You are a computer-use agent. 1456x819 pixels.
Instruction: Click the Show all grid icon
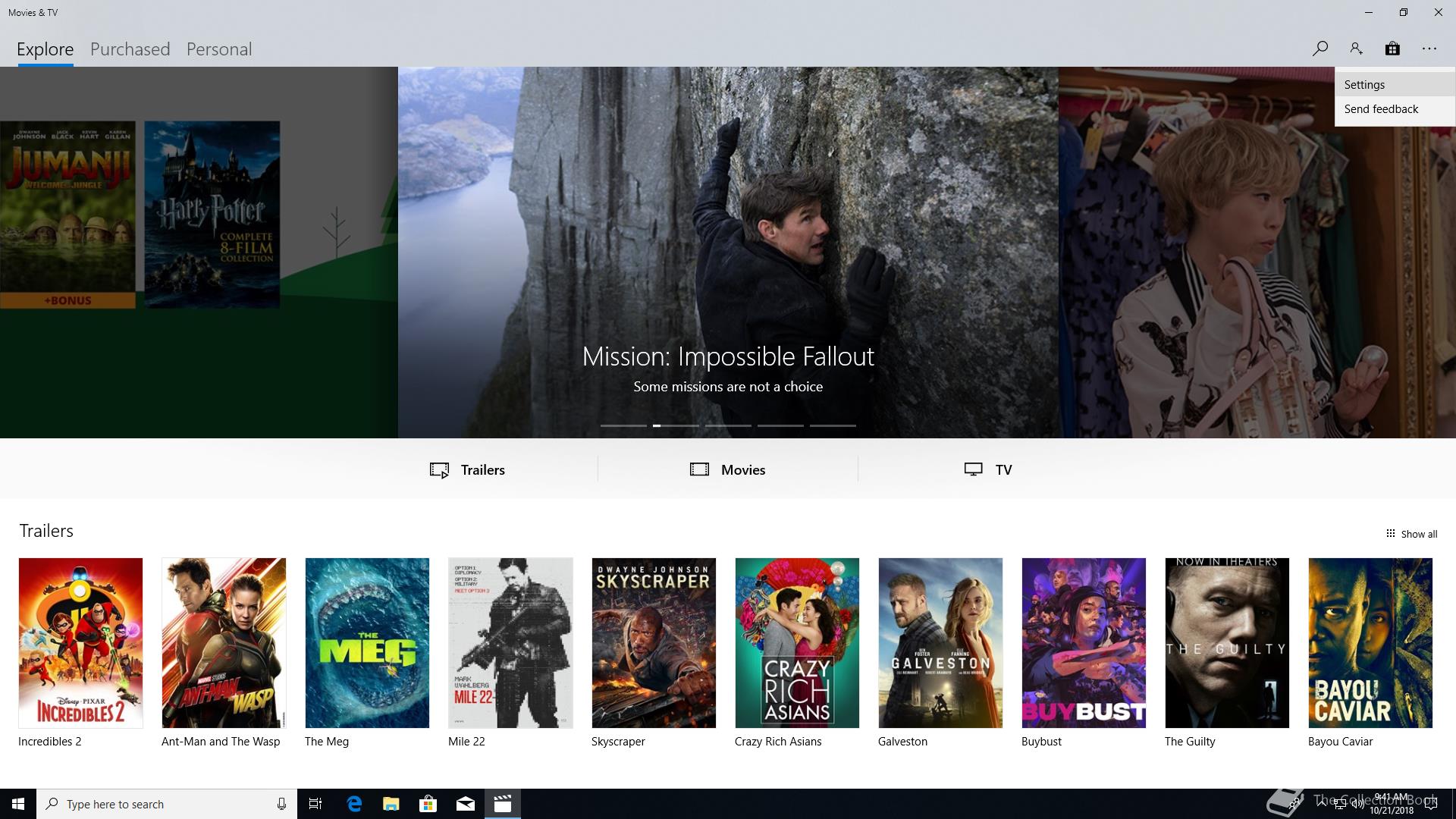pyautogui.click(x=1390, y=533)
